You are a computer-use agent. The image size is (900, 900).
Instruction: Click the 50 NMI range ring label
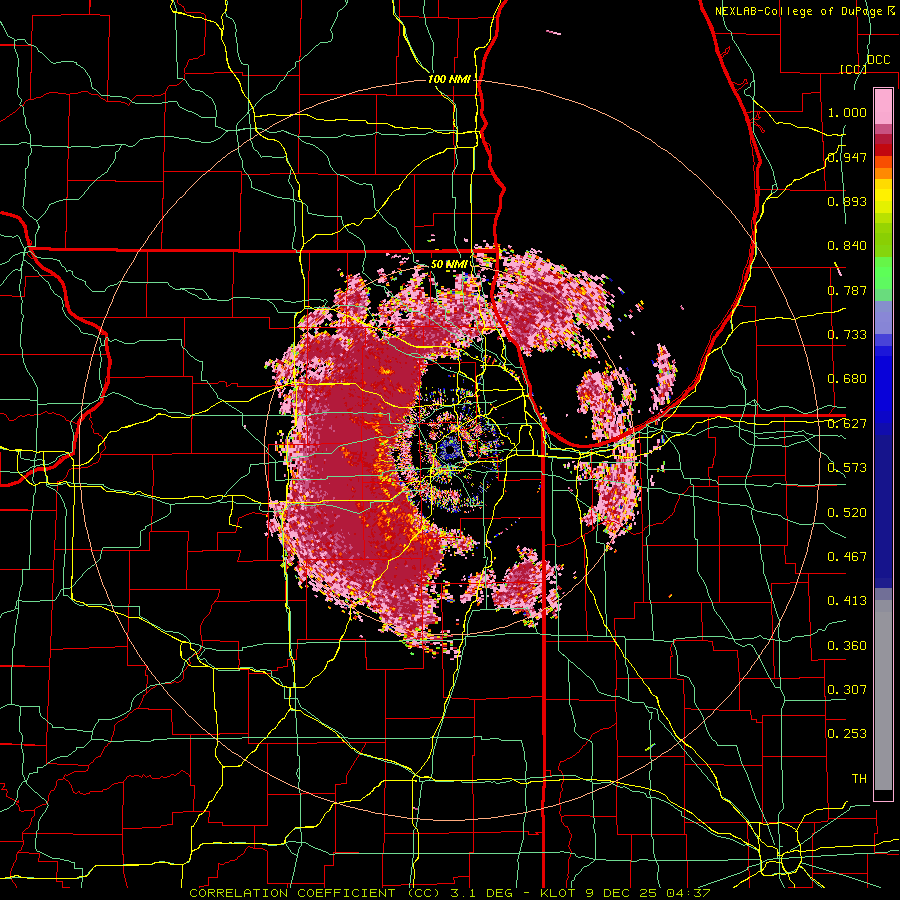(x=449, y=264)
